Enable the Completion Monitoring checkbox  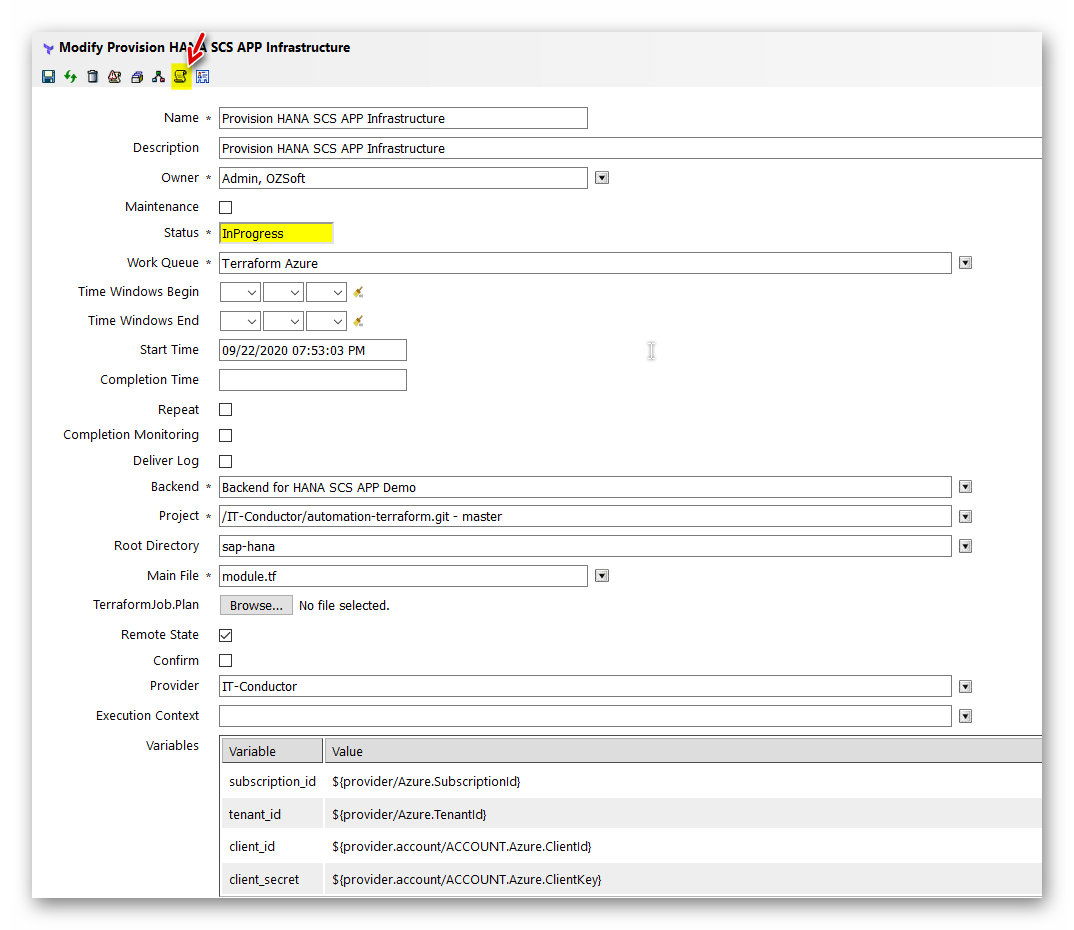(225, 436)
